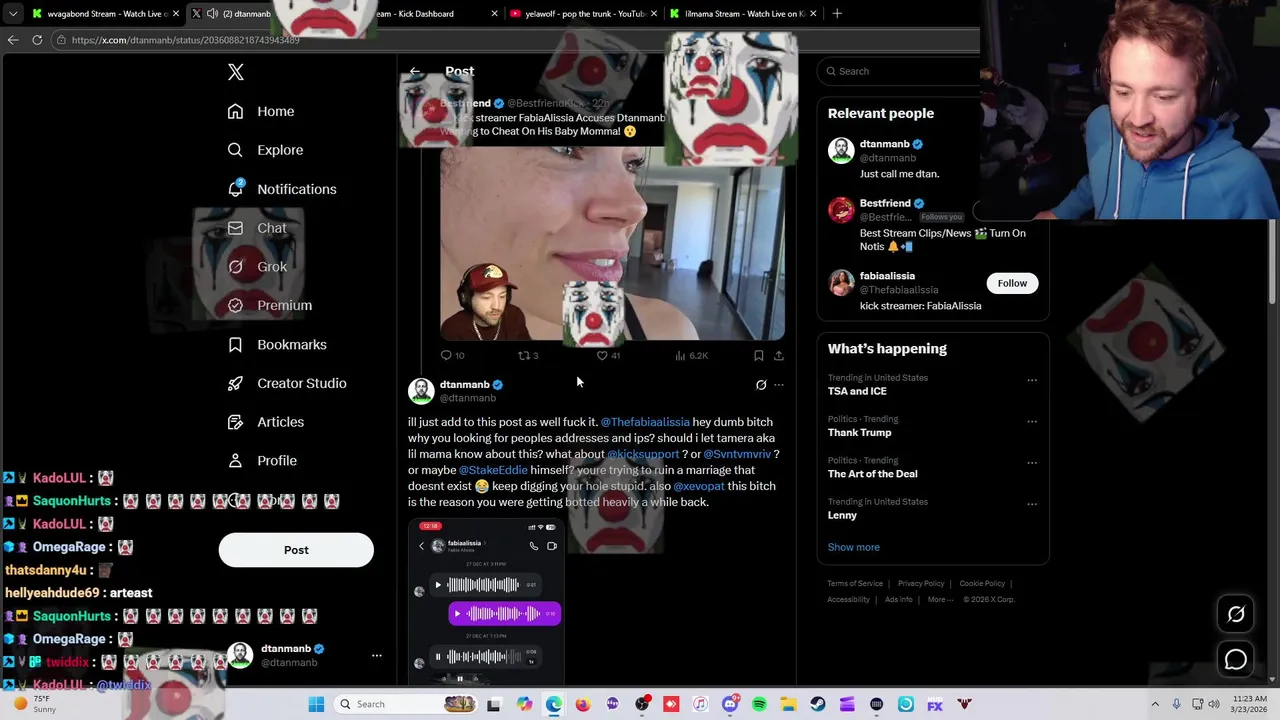Open @kicksupport mention link

pos(642,454)
